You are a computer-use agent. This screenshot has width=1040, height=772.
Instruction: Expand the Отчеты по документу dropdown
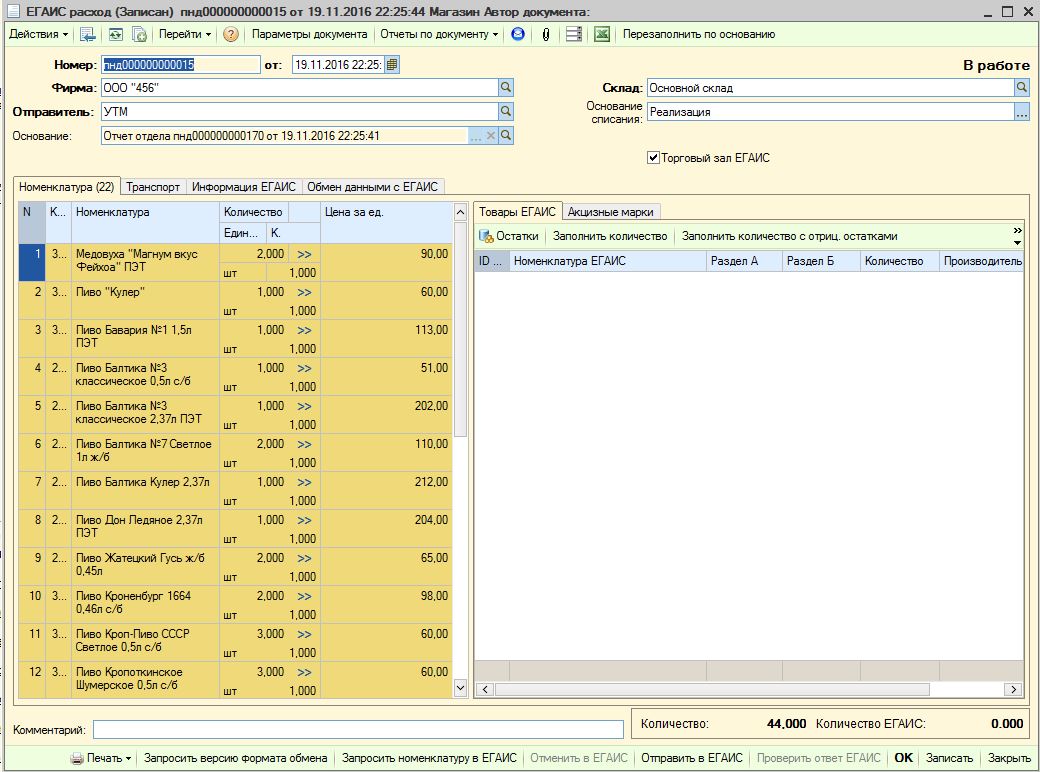(439, 34)
